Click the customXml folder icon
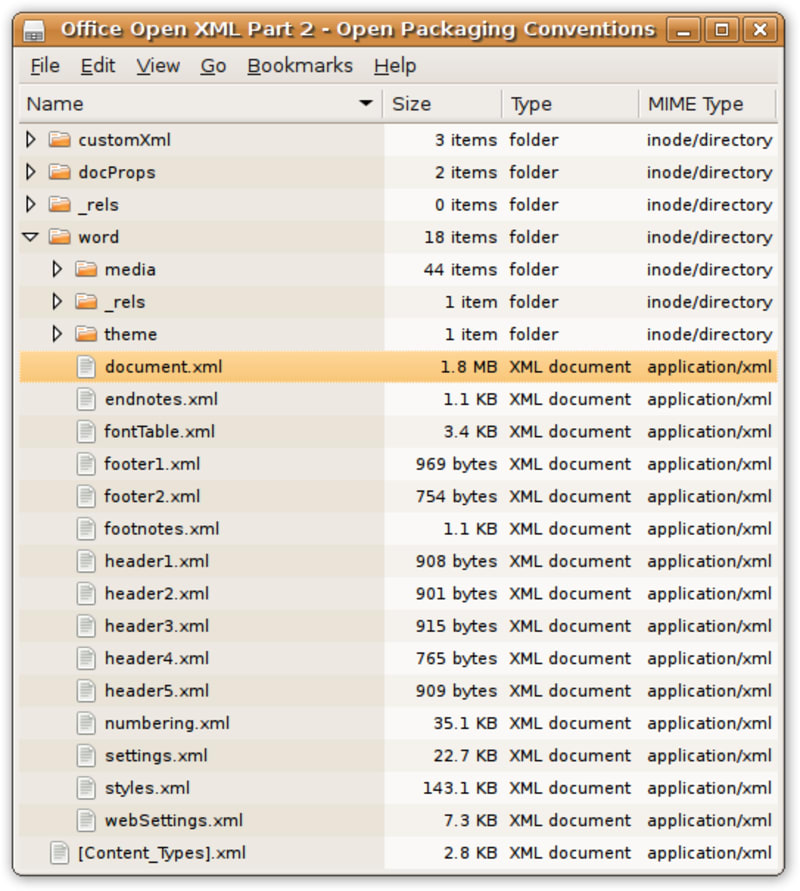 (59, 140)
